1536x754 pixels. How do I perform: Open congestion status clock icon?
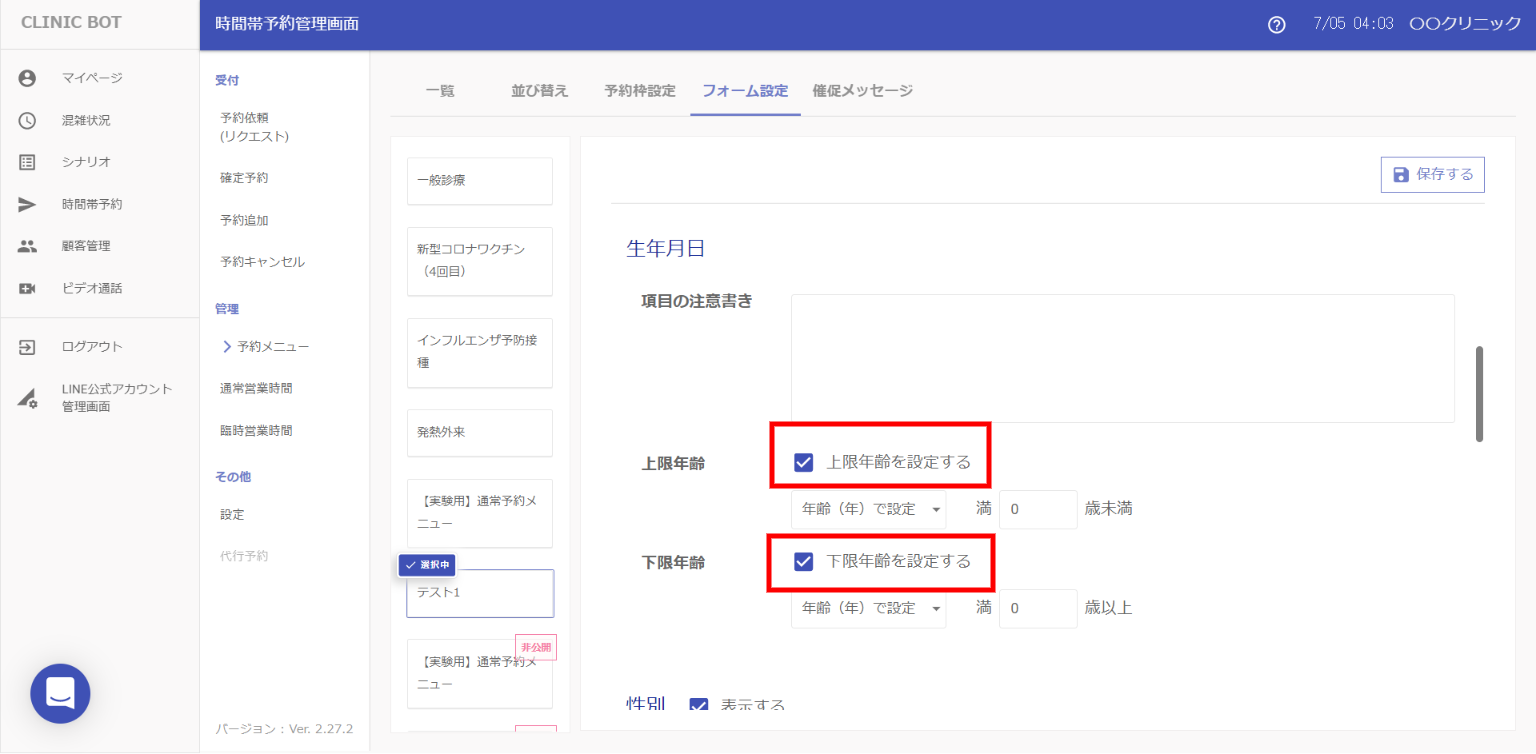pos(27,120)
